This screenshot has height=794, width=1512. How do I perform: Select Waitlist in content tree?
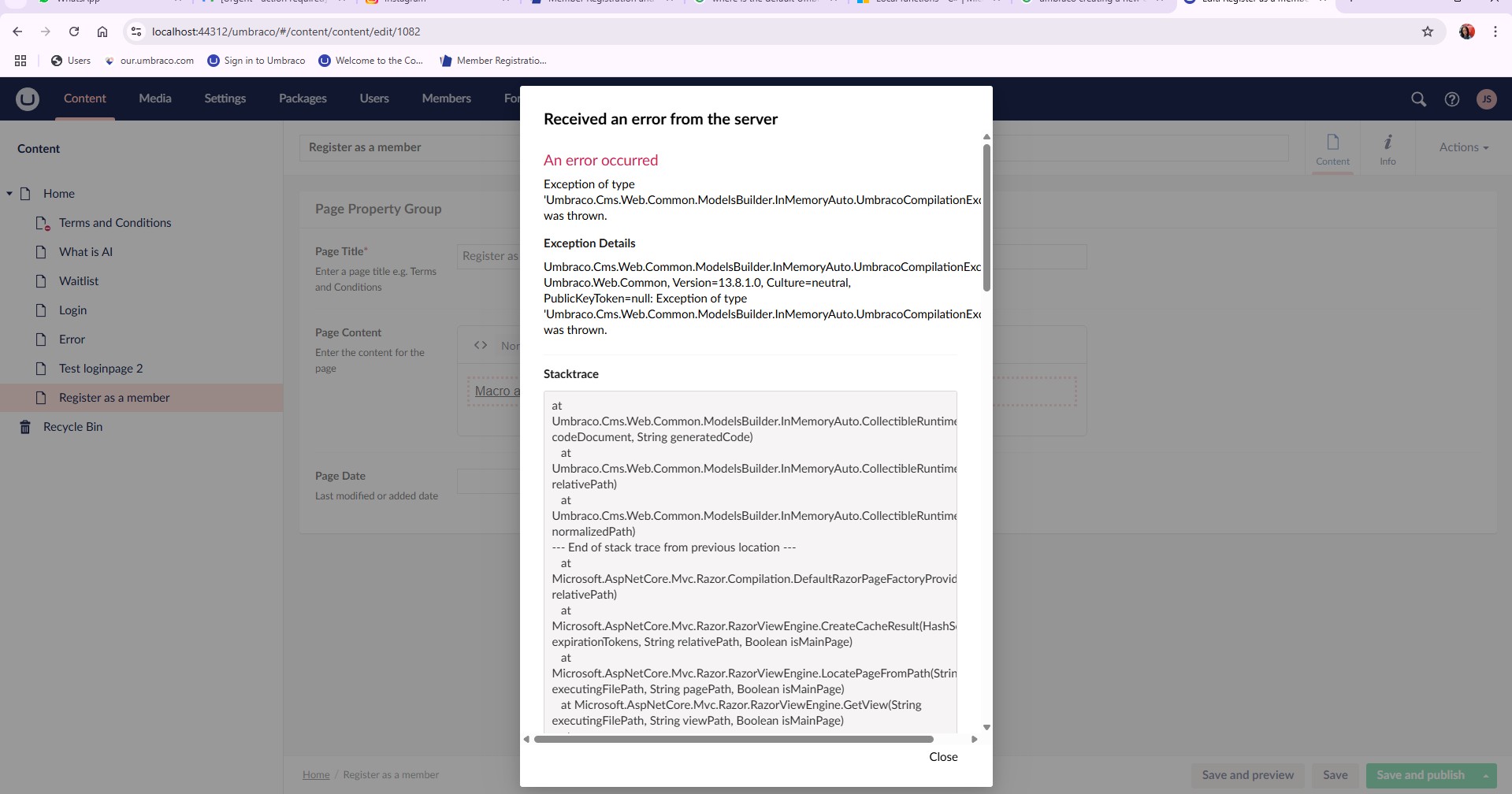click(x=79, y=281)
